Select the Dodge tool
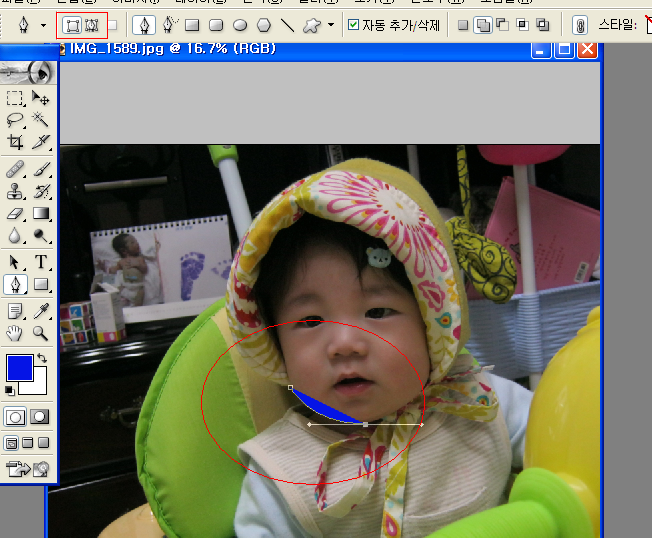The height and width of the screenshot is (538, 652). 41,236
